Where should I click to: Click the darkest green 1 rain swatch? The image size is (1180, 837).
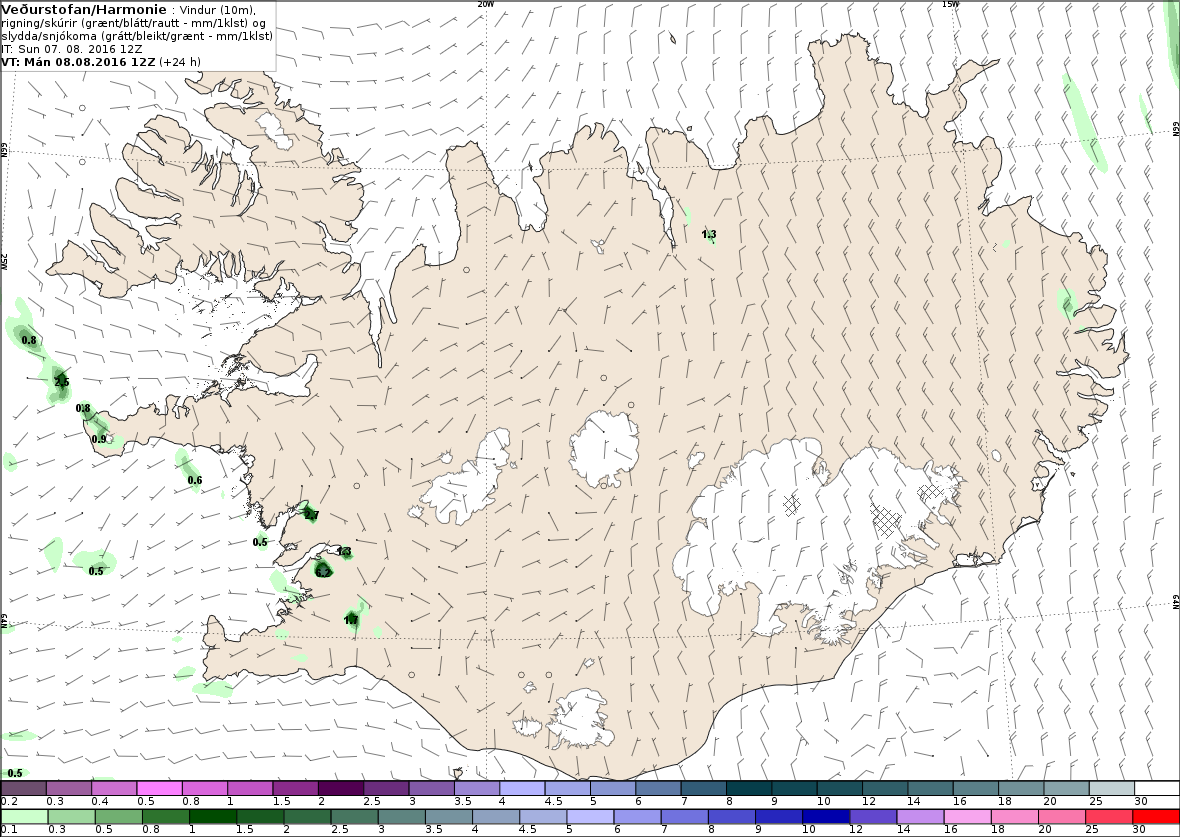click(x=212, y=816)
